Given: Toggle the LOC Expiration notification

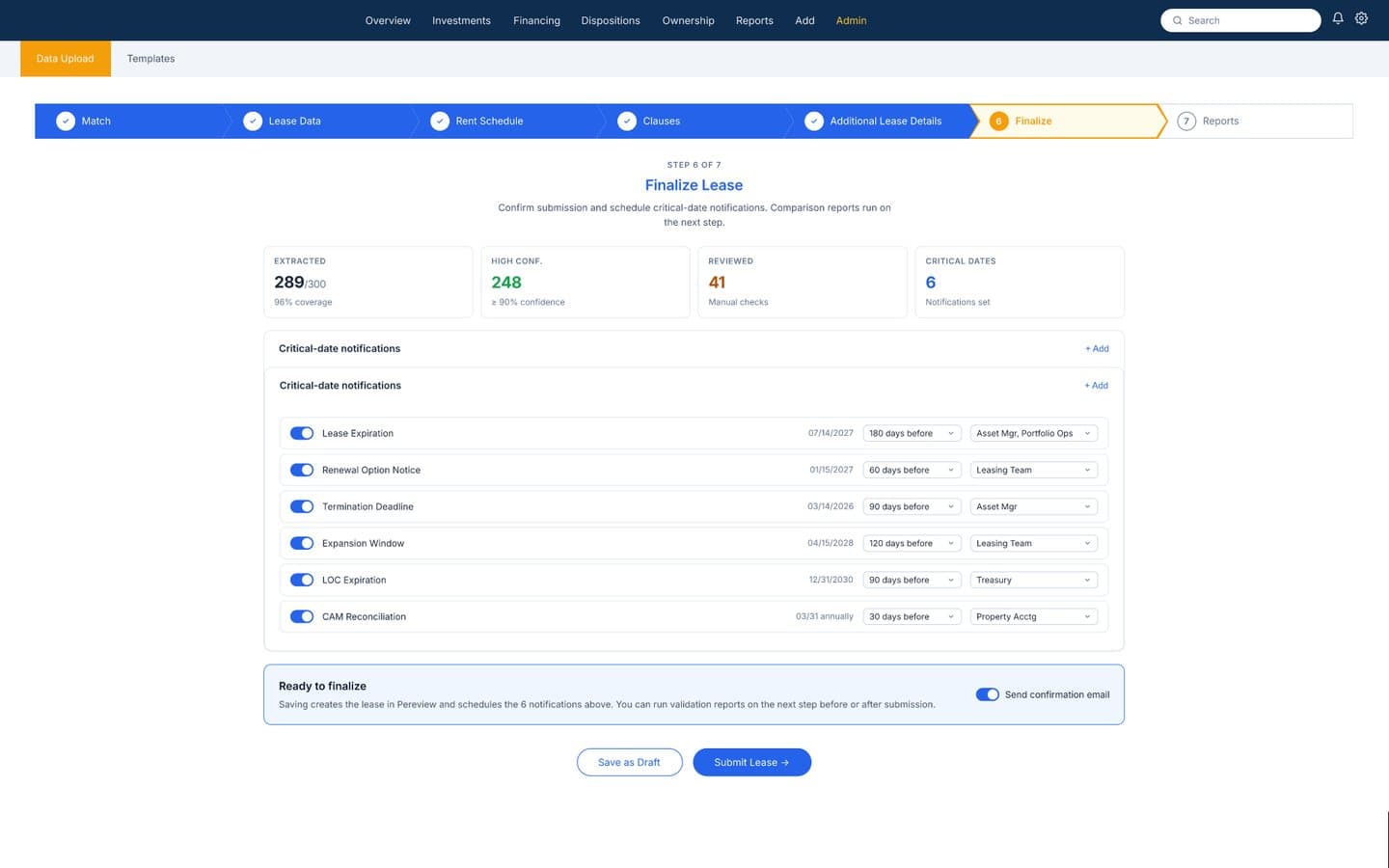Looking at the screenshot, I should click(x=302, y=581).
